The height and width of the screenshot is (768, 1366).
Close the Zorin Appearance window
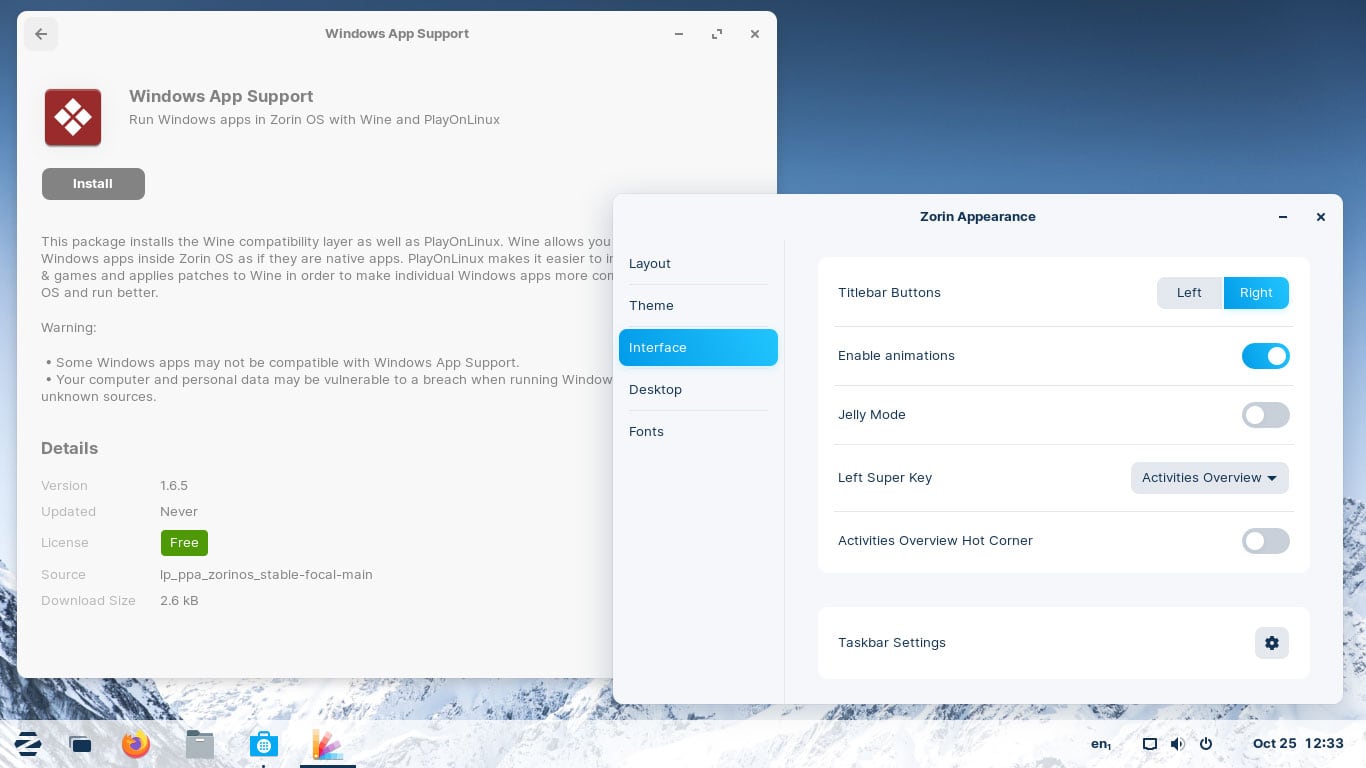click(x=1321, y=217)
